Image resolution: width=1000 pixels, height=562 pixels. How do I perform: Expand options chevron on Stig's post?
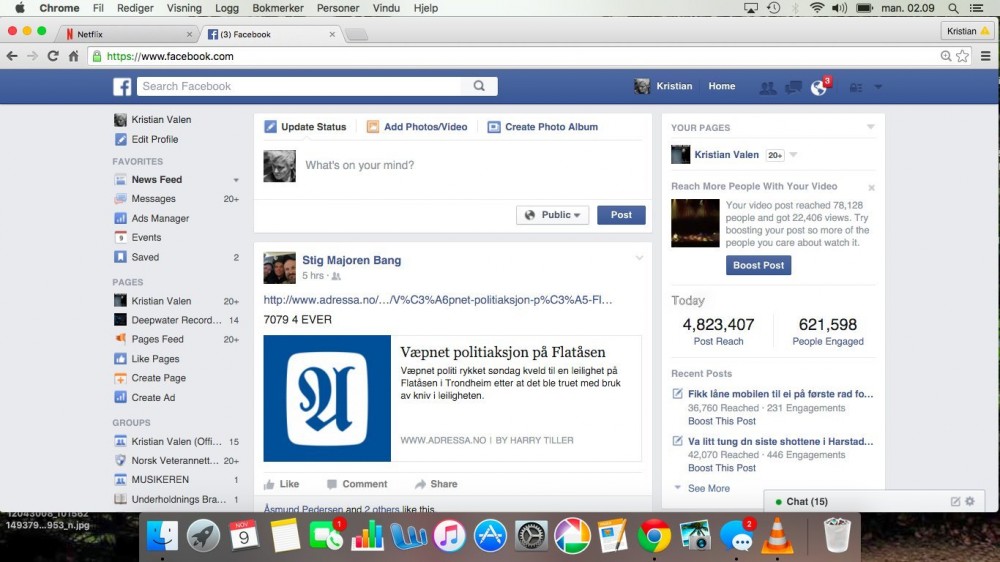(639, 258)
